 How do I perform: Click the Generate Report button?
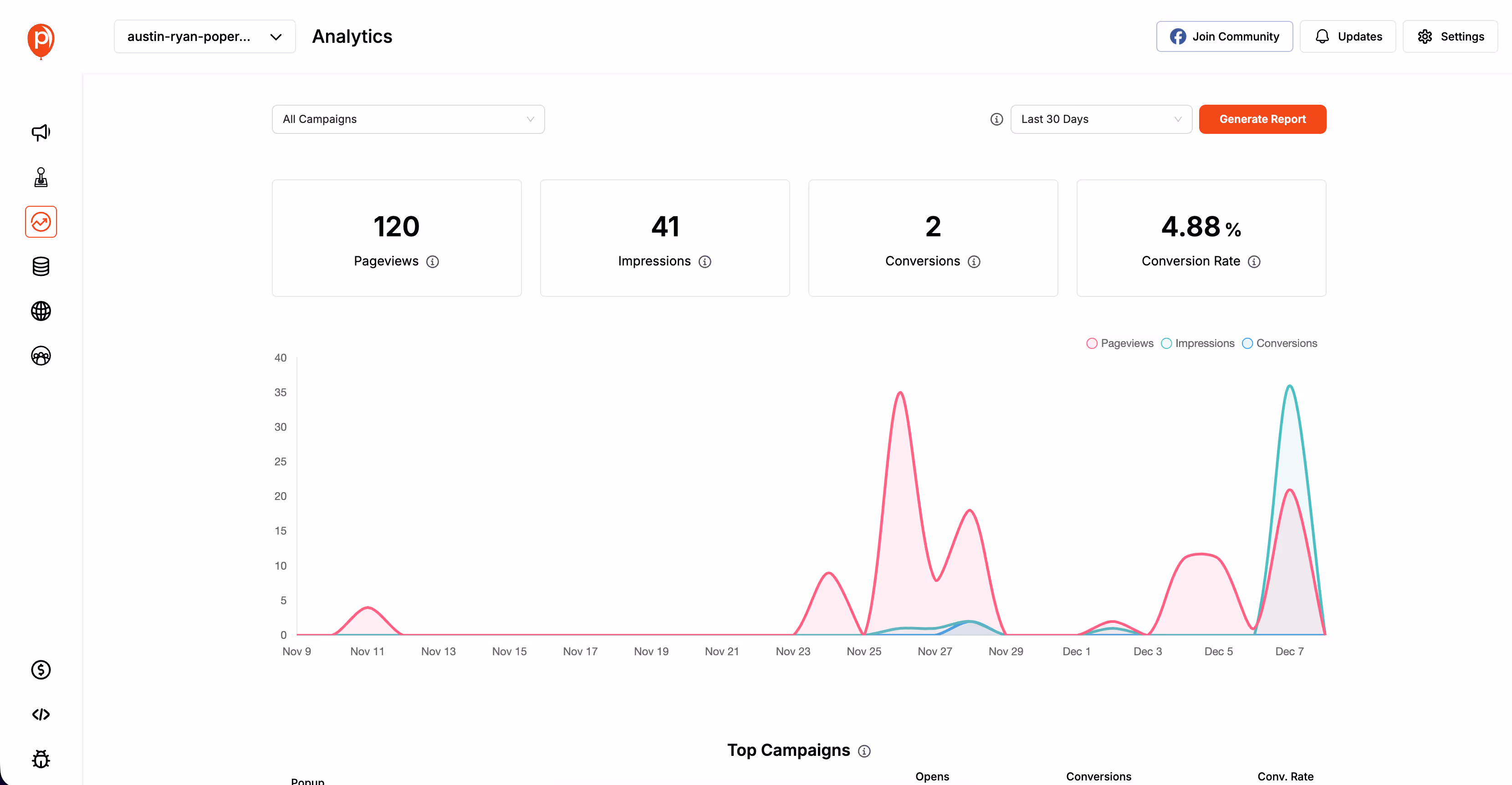tap(1262, 119)
